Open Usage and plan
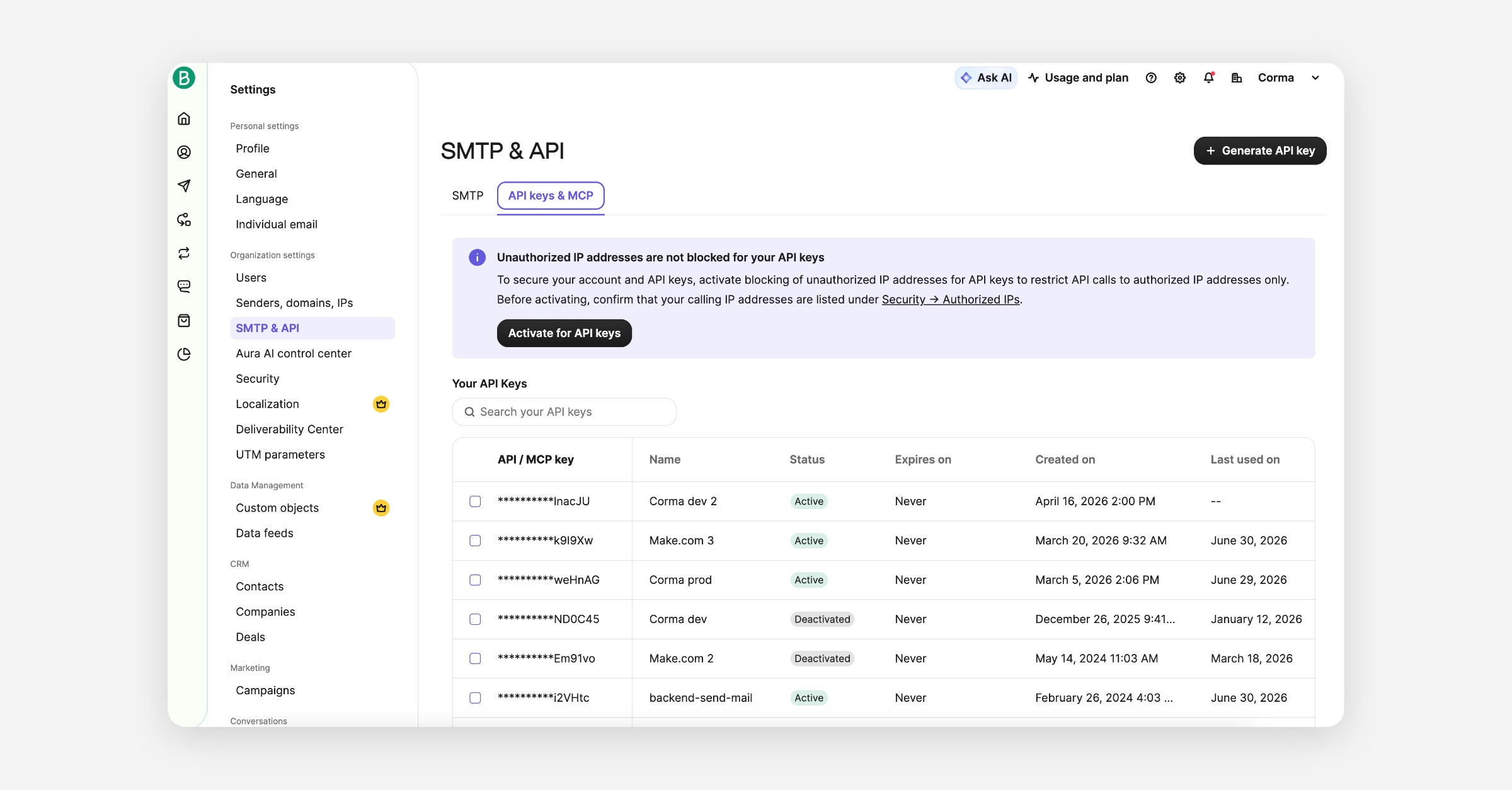Image resolution: width=1512 pixels, height=790 pixels. coord(1078,77)
